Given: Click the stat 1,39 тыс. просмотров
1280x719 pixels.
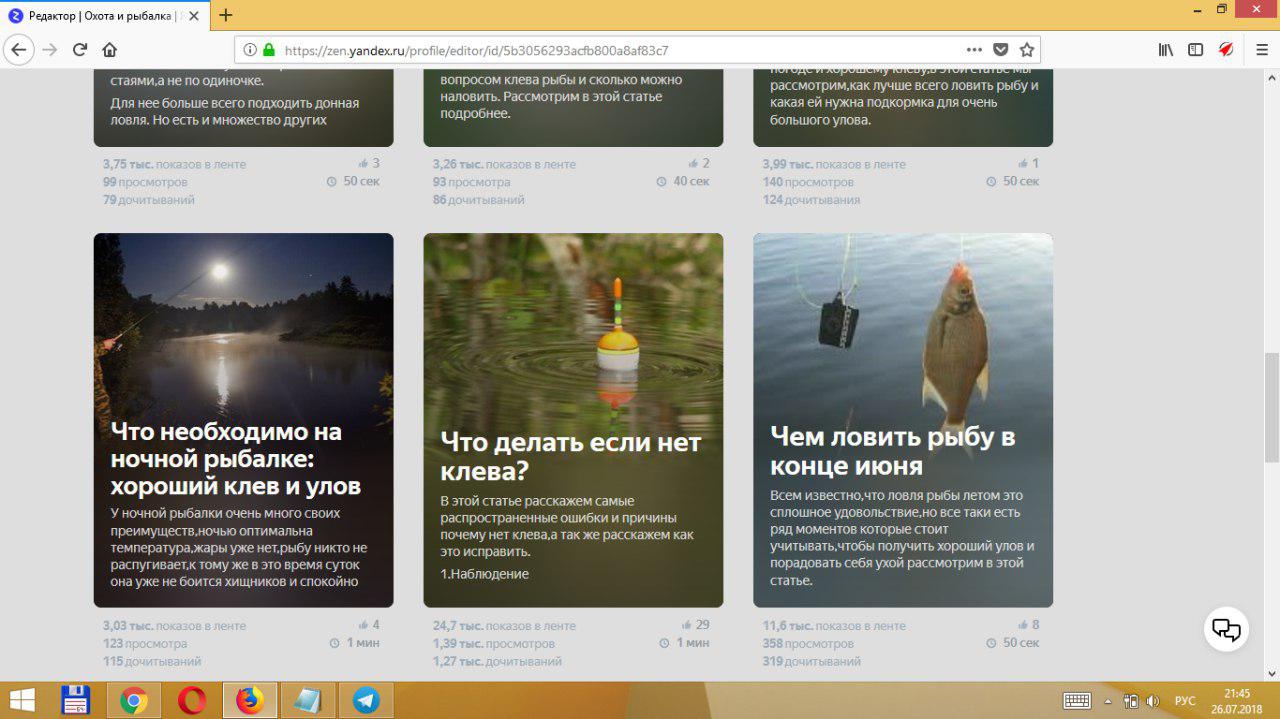Looking at the screenshot, I should click(x=493, y=644).
